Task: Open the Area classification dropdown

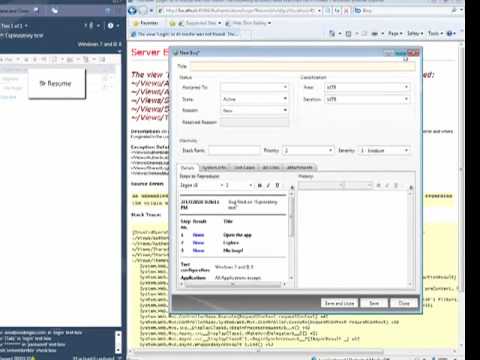Action: [x=367, y=87]
